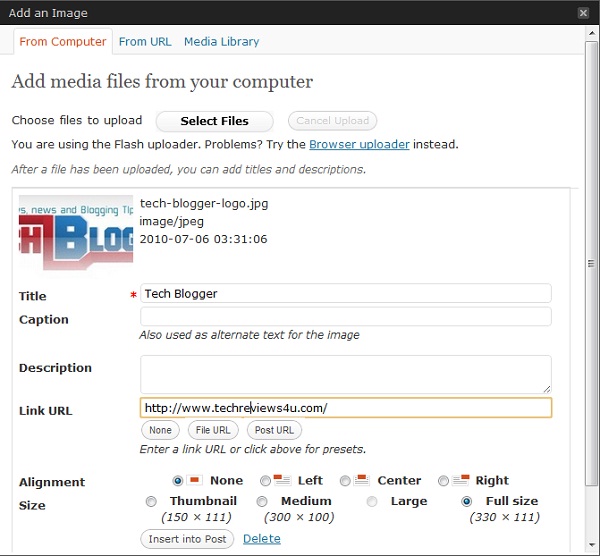The width and height of the screenshot is (600, 556).
Task: Click the File URL preset button
Action: (x=213, y=430)
